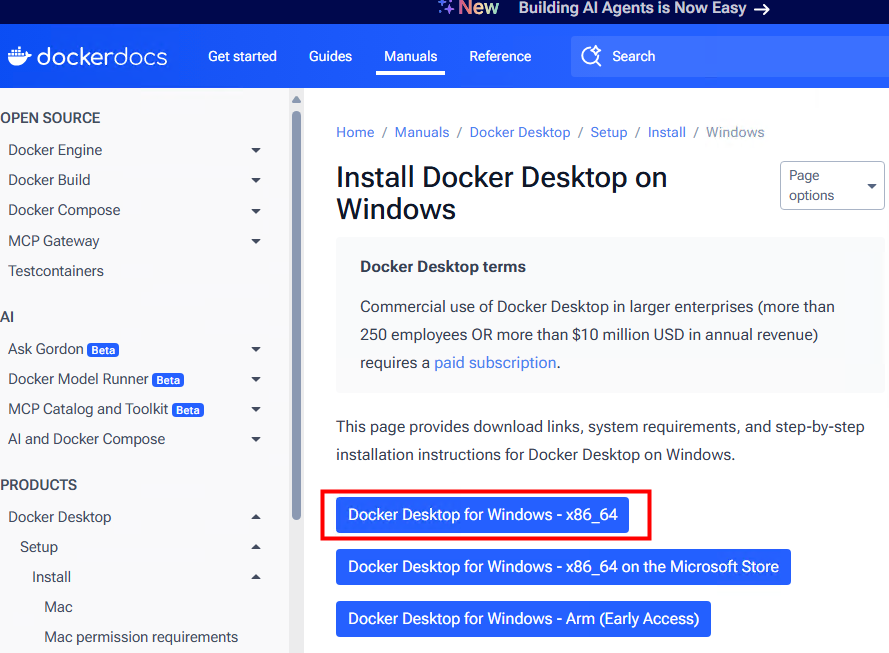Open MCP Catalog and Toolkit sidebar link
This screenshot has width=889, height=653.
[x=88, y=409]
